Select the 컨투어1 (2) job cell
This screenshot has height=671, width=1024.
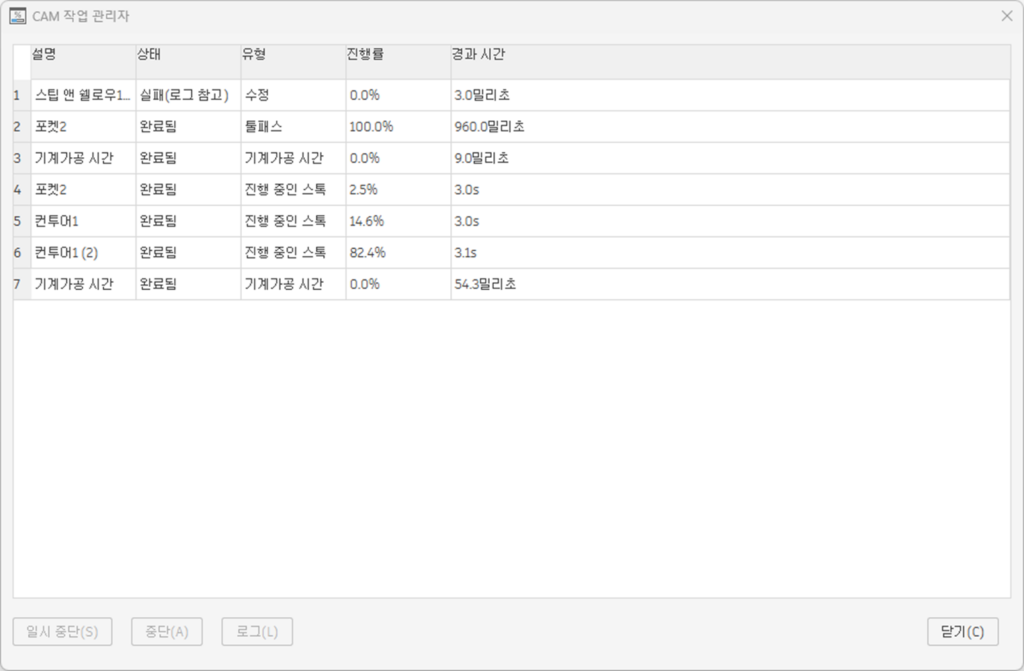coord(83,252)
